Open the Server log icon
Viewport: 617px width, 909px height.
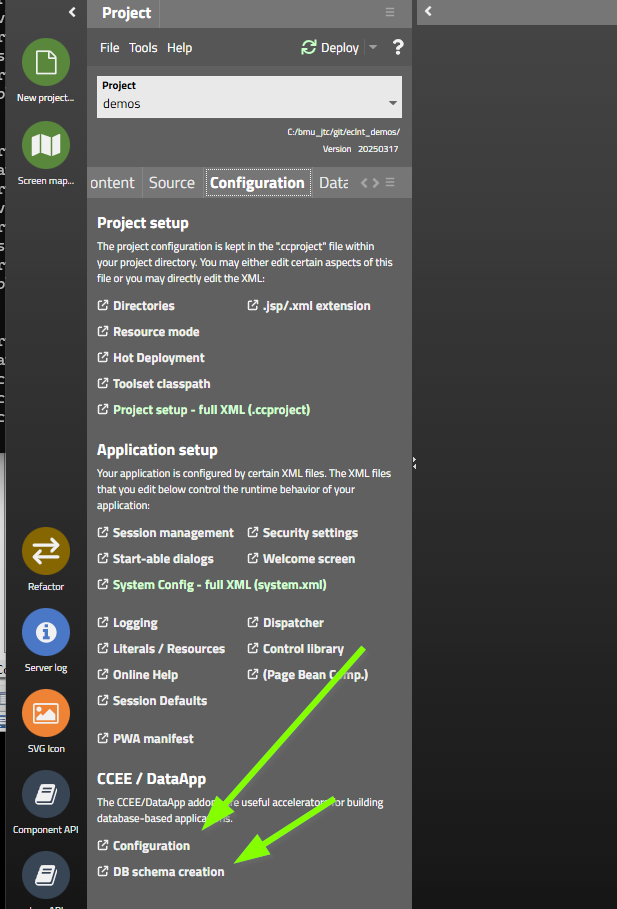point(45,632)
